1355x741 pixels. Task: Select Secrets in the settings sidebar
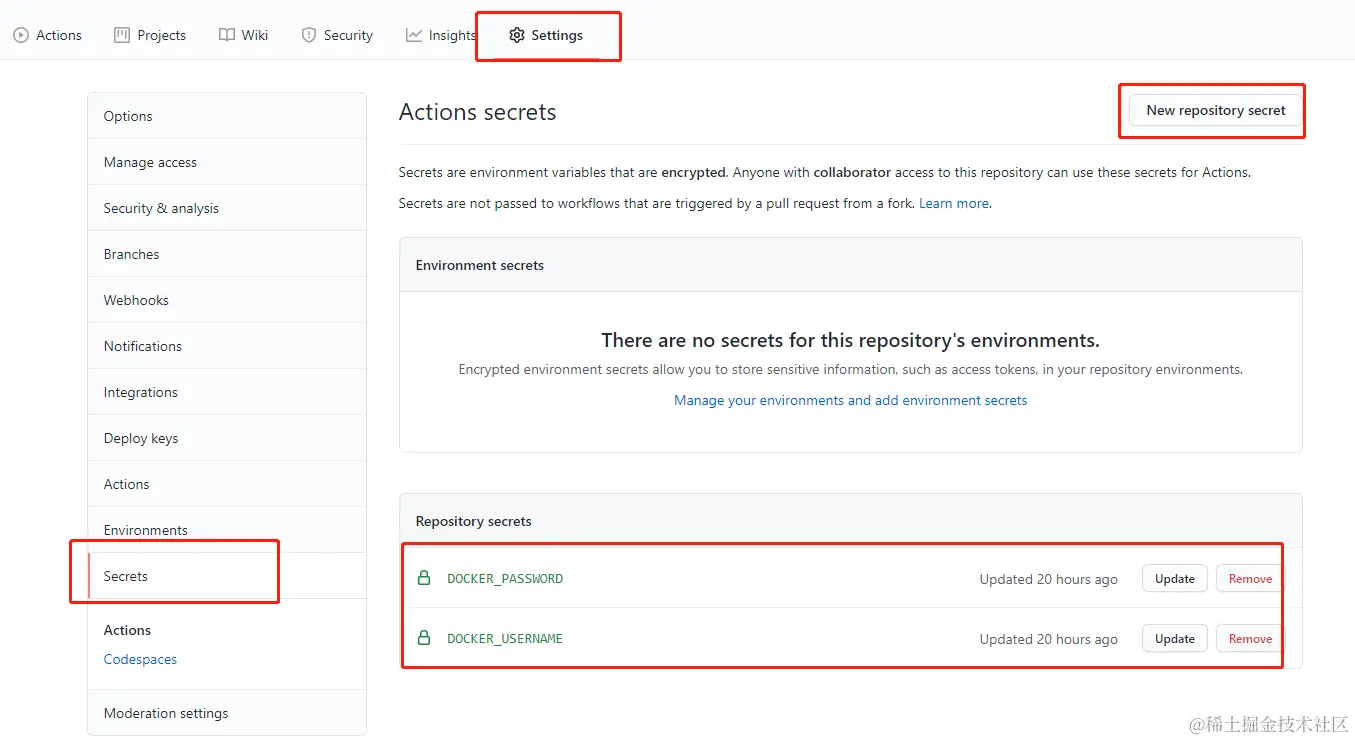tap(126, 576)
